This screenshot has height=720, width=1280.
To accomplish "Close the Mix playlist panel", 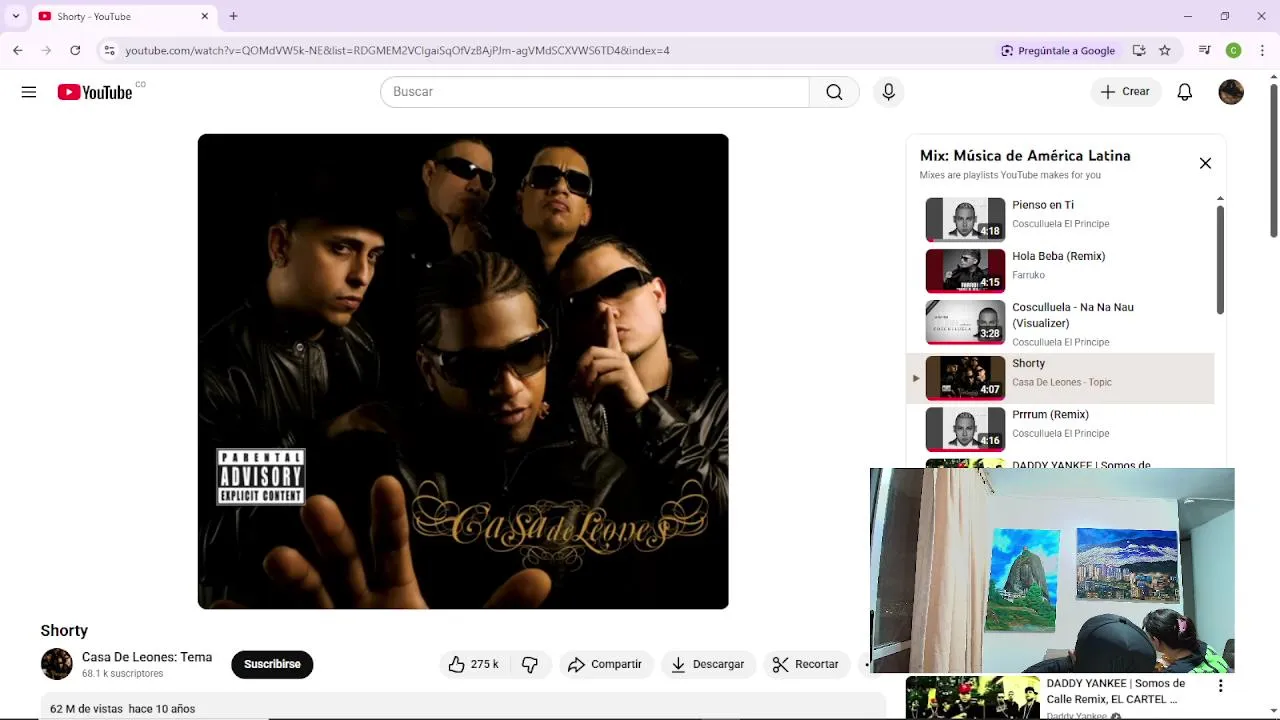I will 1205,164.
